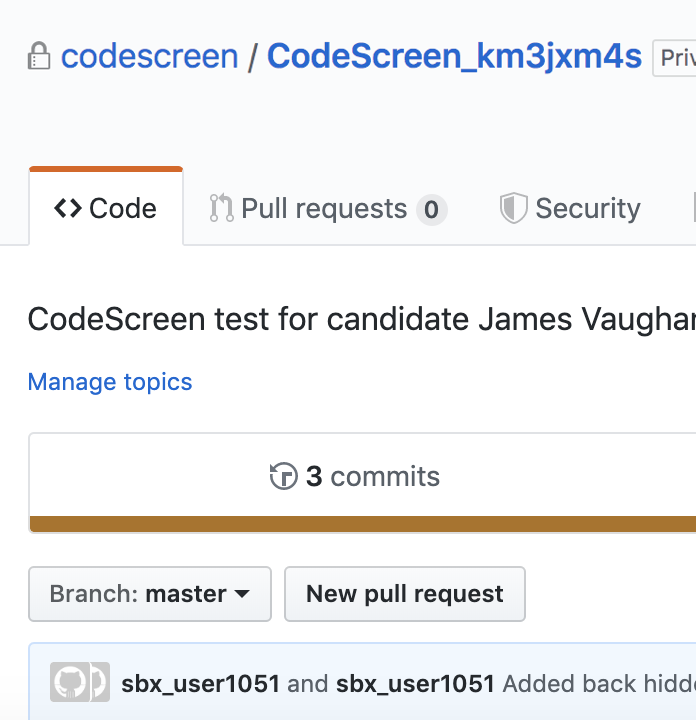Click the caret arrow next to master
The width and height of the screenshot is (696, 720).
(x=242, y=594)
